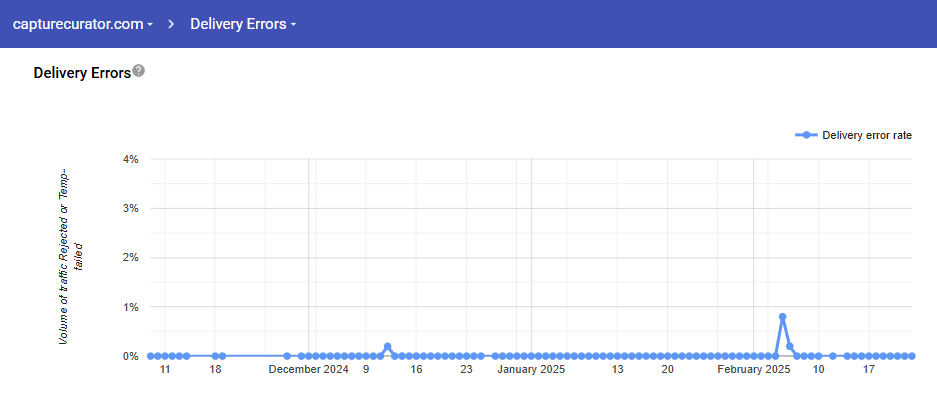Click the December 2024 axis label
Screen dimensions: 937x400
click(309, 370)
